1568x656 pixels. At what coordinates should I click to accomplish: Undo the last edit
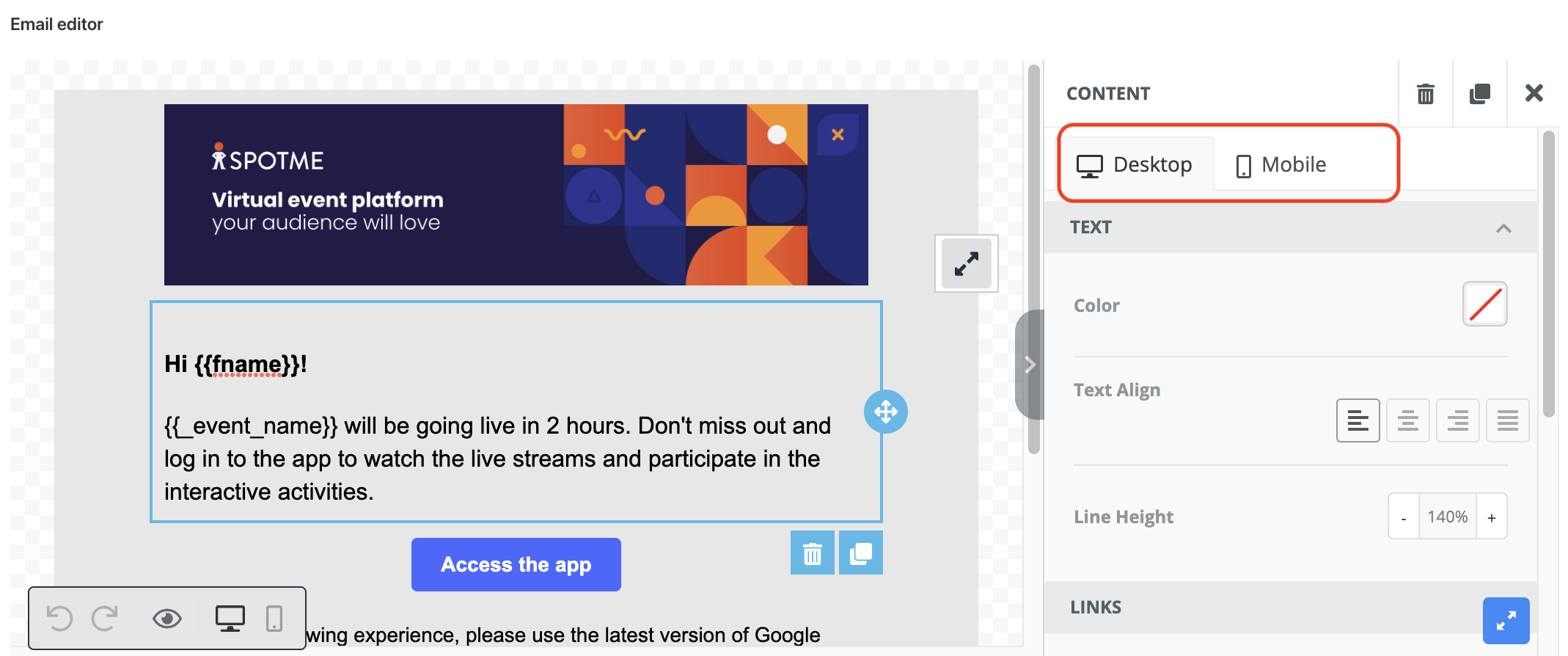tap(59, 619)
